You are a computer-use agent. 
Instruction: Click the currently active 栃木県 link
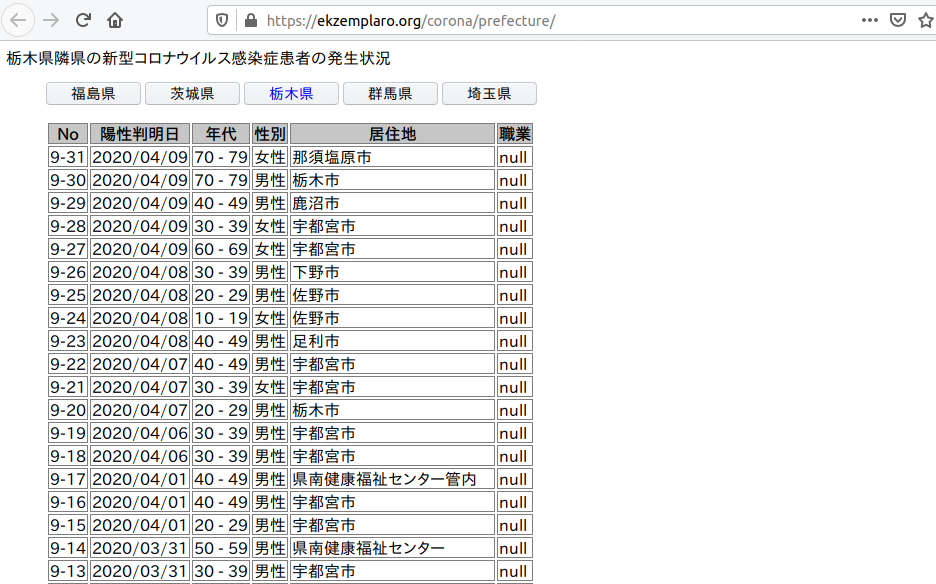(x=290, y=93)
